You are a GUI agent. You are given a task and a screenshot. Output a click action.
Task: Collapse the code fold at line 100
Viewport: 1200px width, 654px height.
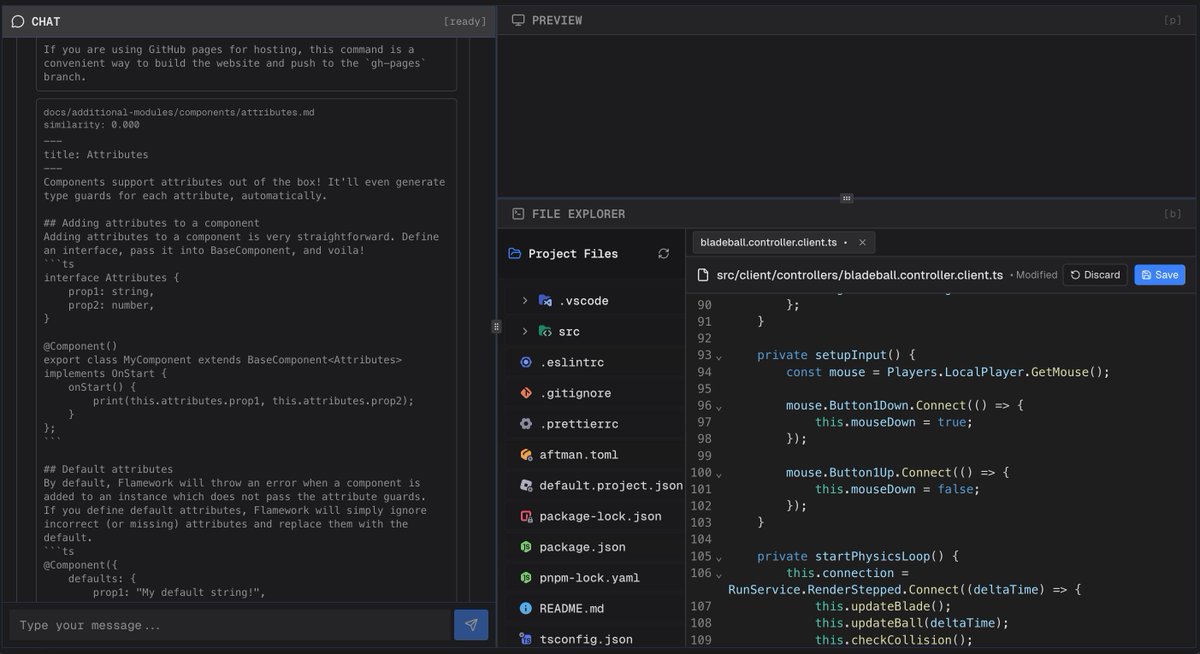coord(719,474)
